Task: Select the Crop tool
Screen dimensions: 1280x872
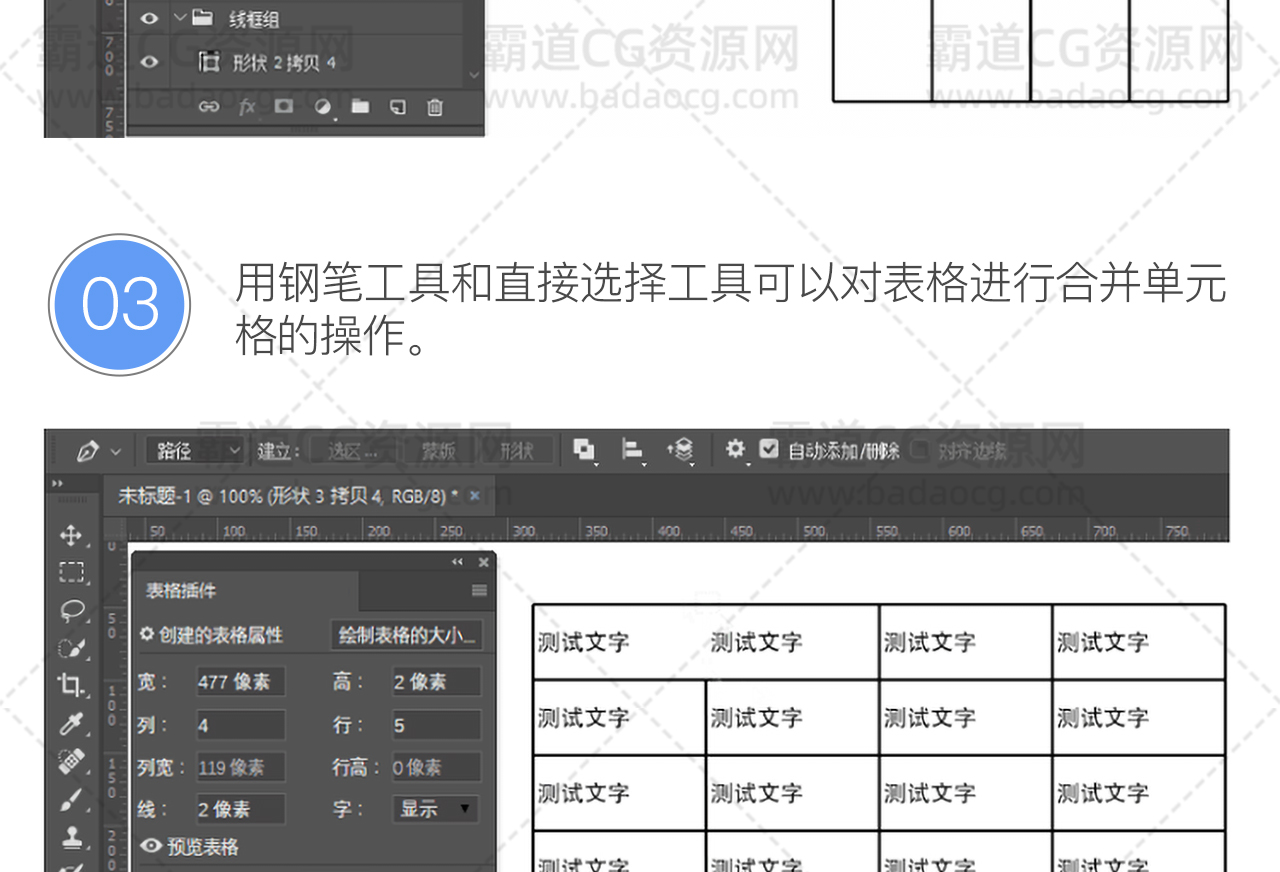Action: point(71,685)
